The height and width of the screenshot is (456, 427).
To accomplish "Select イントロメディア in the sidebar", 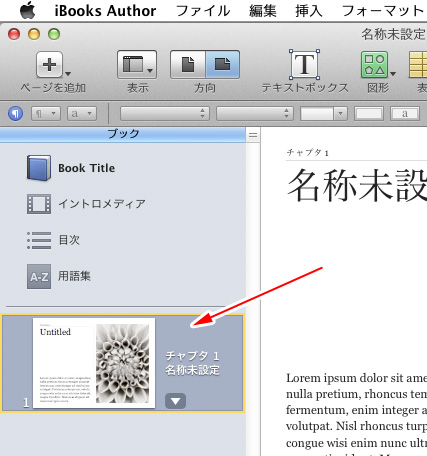I will [x=102, y=204].
